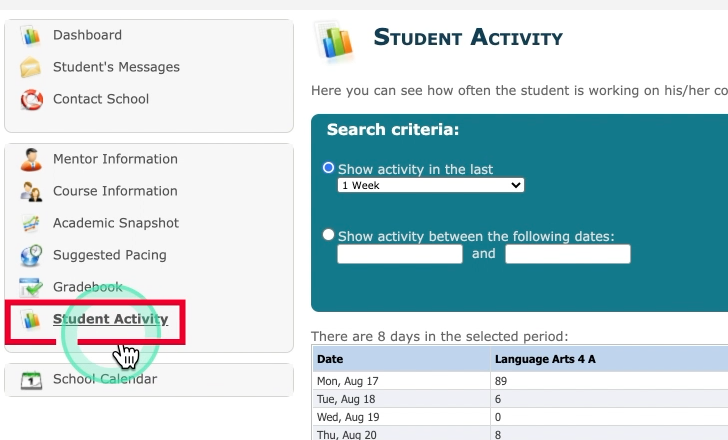Screen dimensions: 728x440
Task: Open the 1 Week period dropdown
Action: (x=431, y=185)
